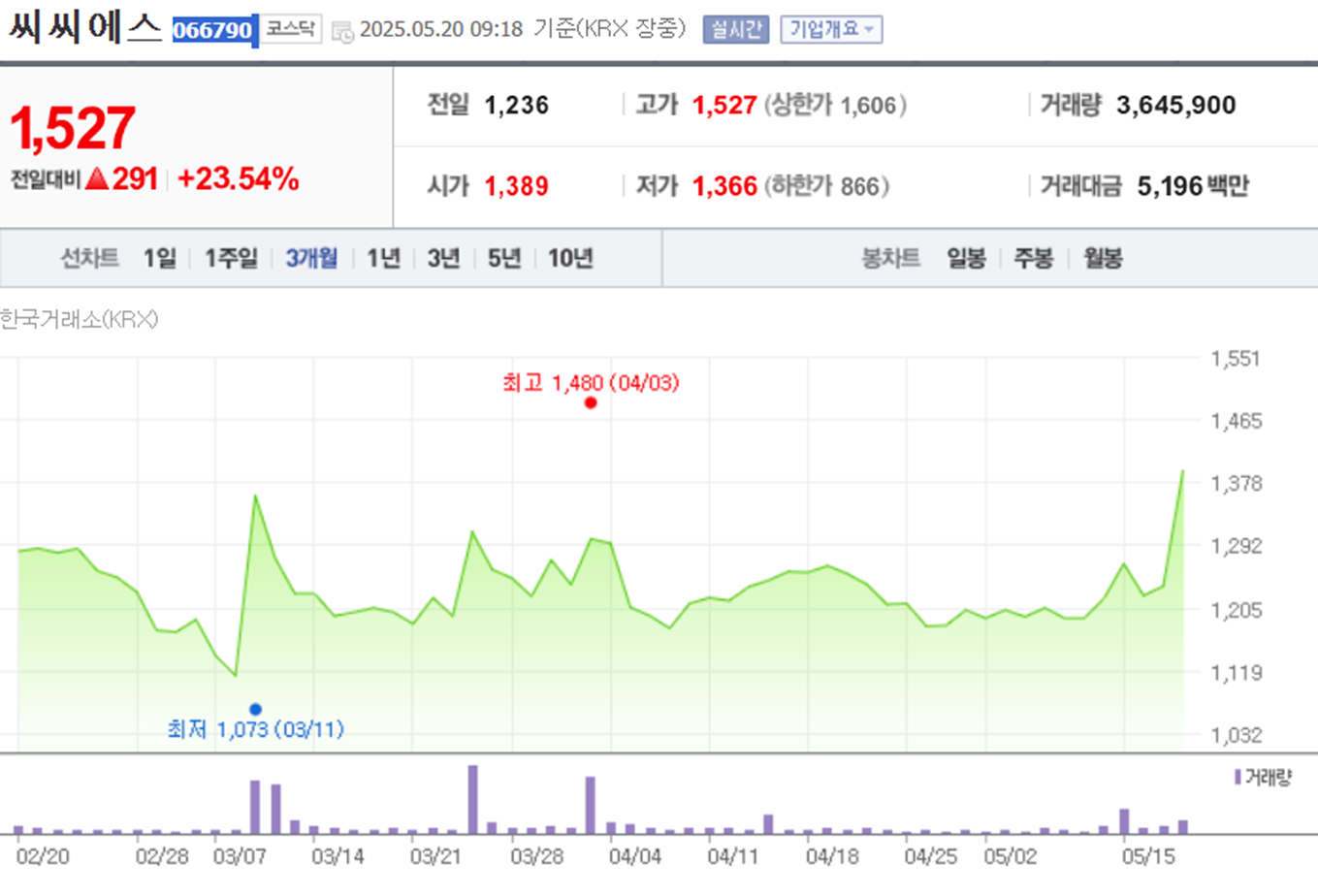Click the 실시간 button

735,29
